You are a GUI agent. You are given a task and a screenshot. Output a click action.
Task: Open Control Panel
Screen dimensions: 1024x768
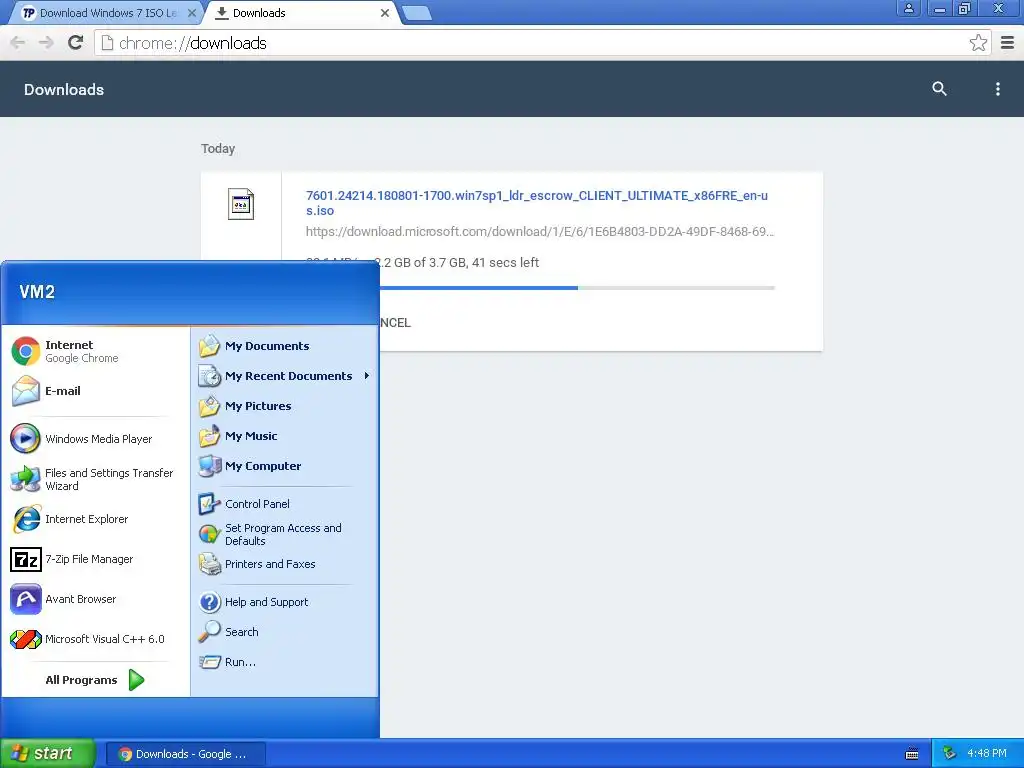[x=285, y=504]
